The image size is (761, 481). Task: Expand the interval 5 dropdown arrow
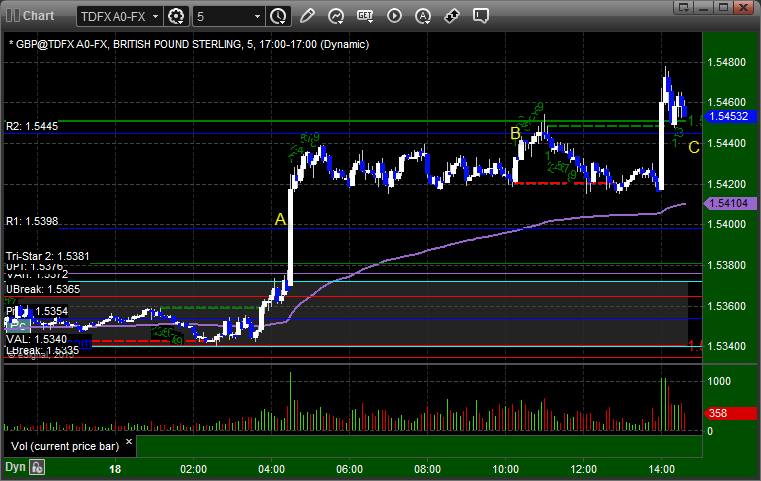pyautogui.click(x=257, y=17)
